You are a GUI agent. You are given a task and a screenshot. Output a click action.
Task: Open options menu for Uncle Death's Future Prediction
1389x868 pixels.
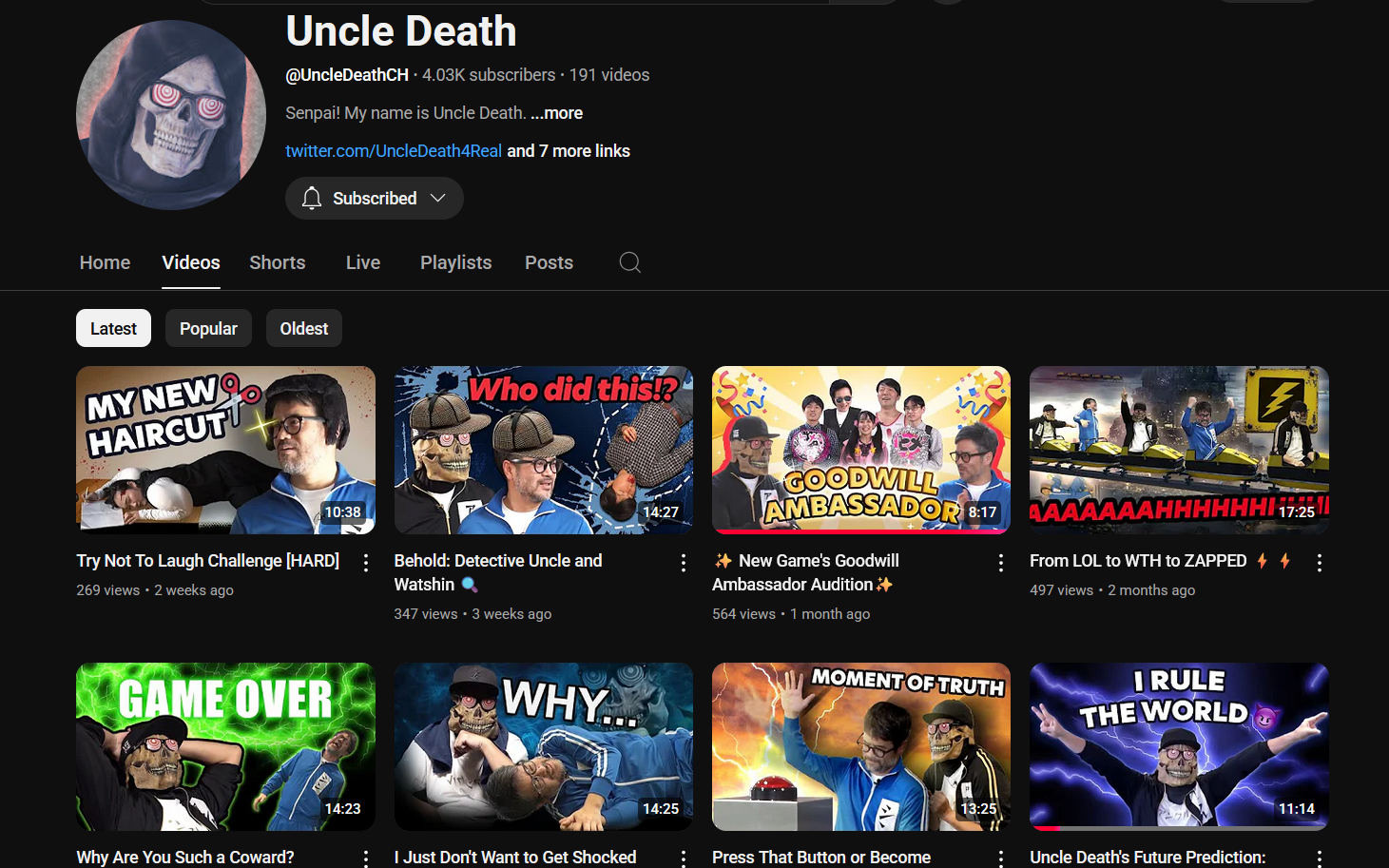click(x=1320, y=858)
